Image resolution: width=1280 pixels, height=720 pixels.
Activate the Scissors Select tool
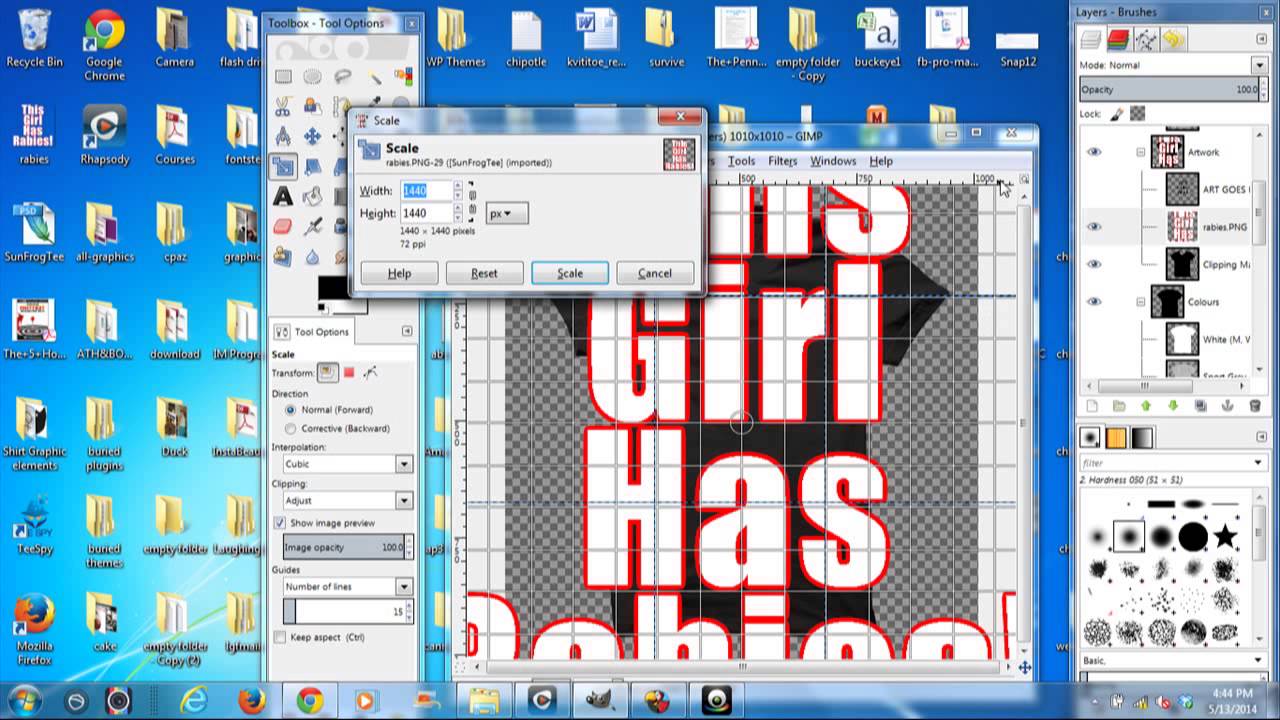point(283,106)
